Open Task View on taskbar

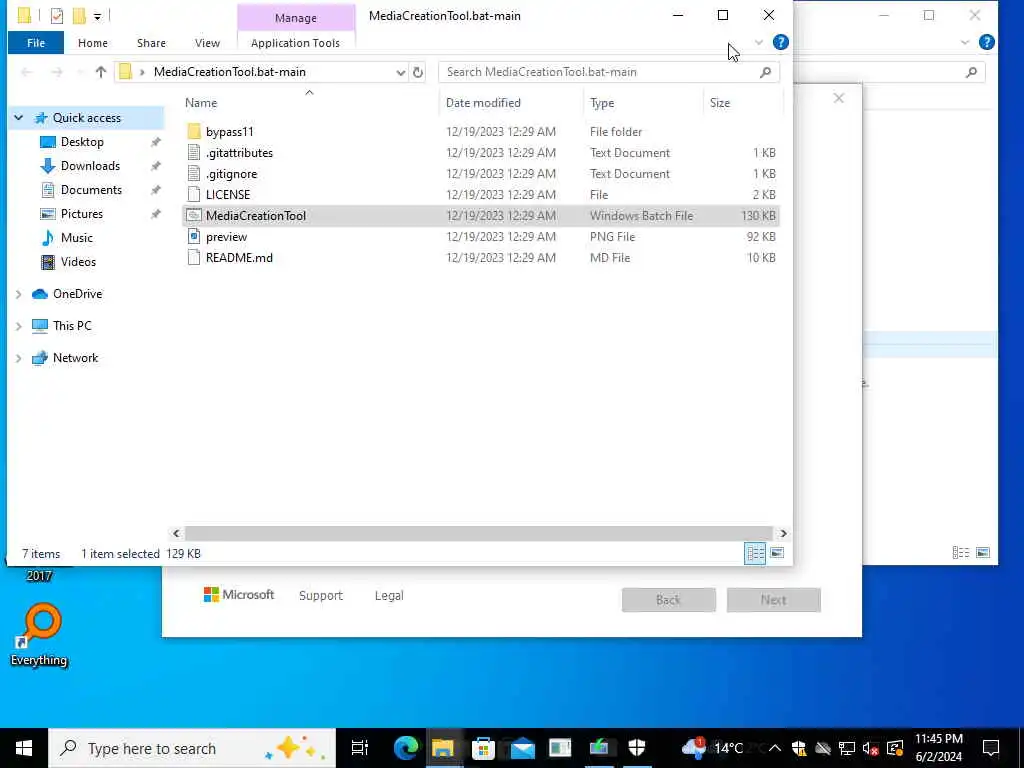pyautogui.click(x=360, y=748)
